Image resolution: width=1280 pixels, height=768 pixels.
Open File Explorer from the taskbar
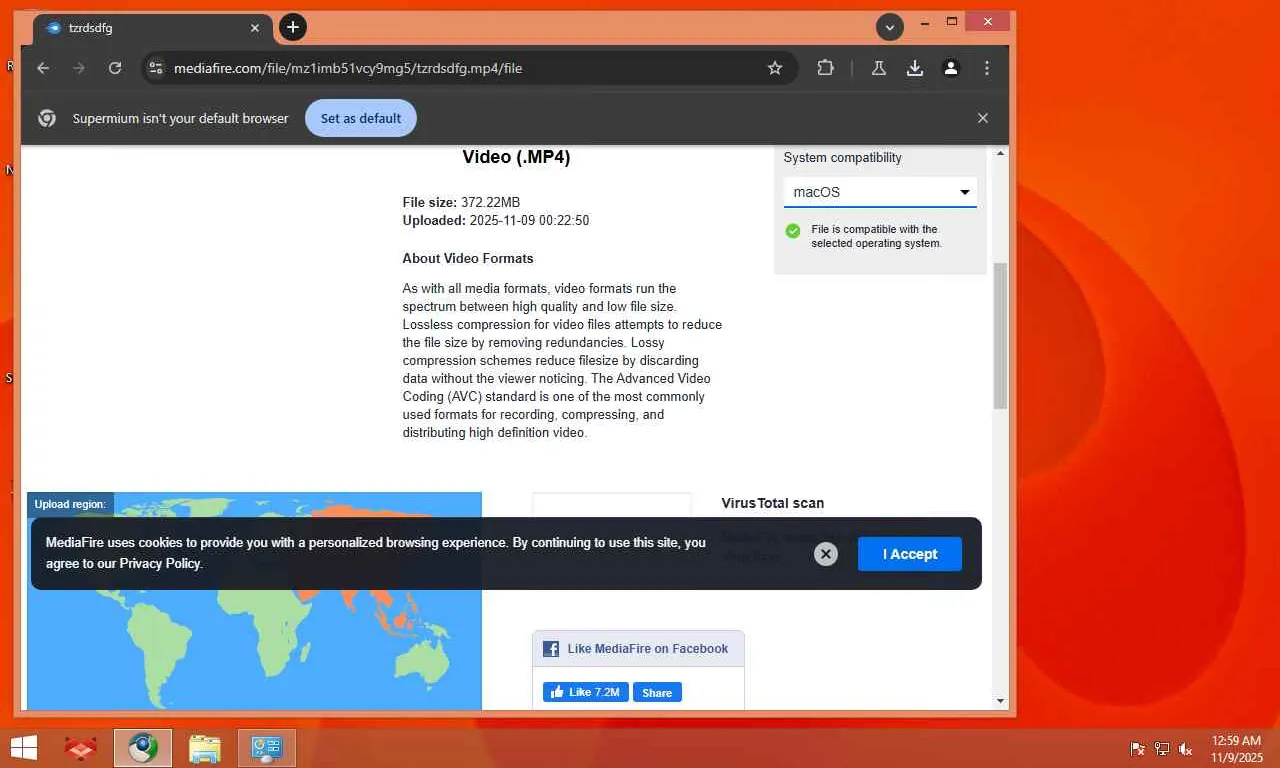pos(205,748)
